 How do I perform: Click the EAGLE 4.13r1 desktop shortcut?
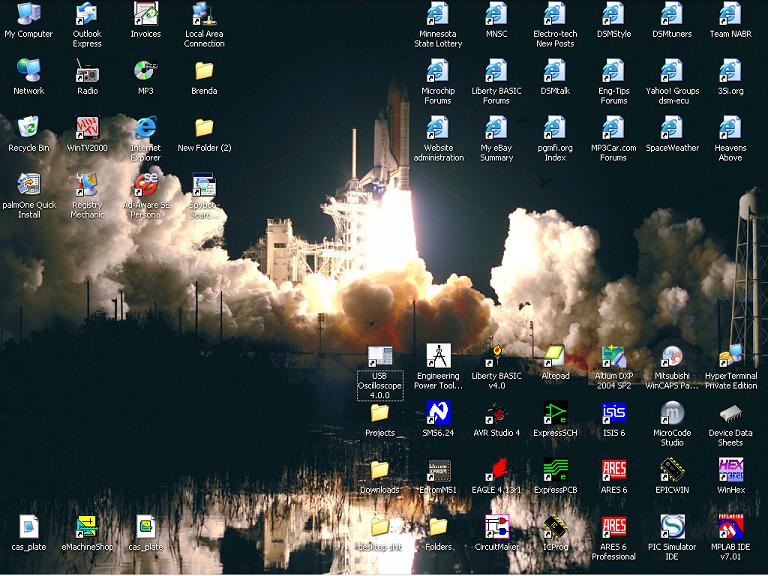coord(497,470)
